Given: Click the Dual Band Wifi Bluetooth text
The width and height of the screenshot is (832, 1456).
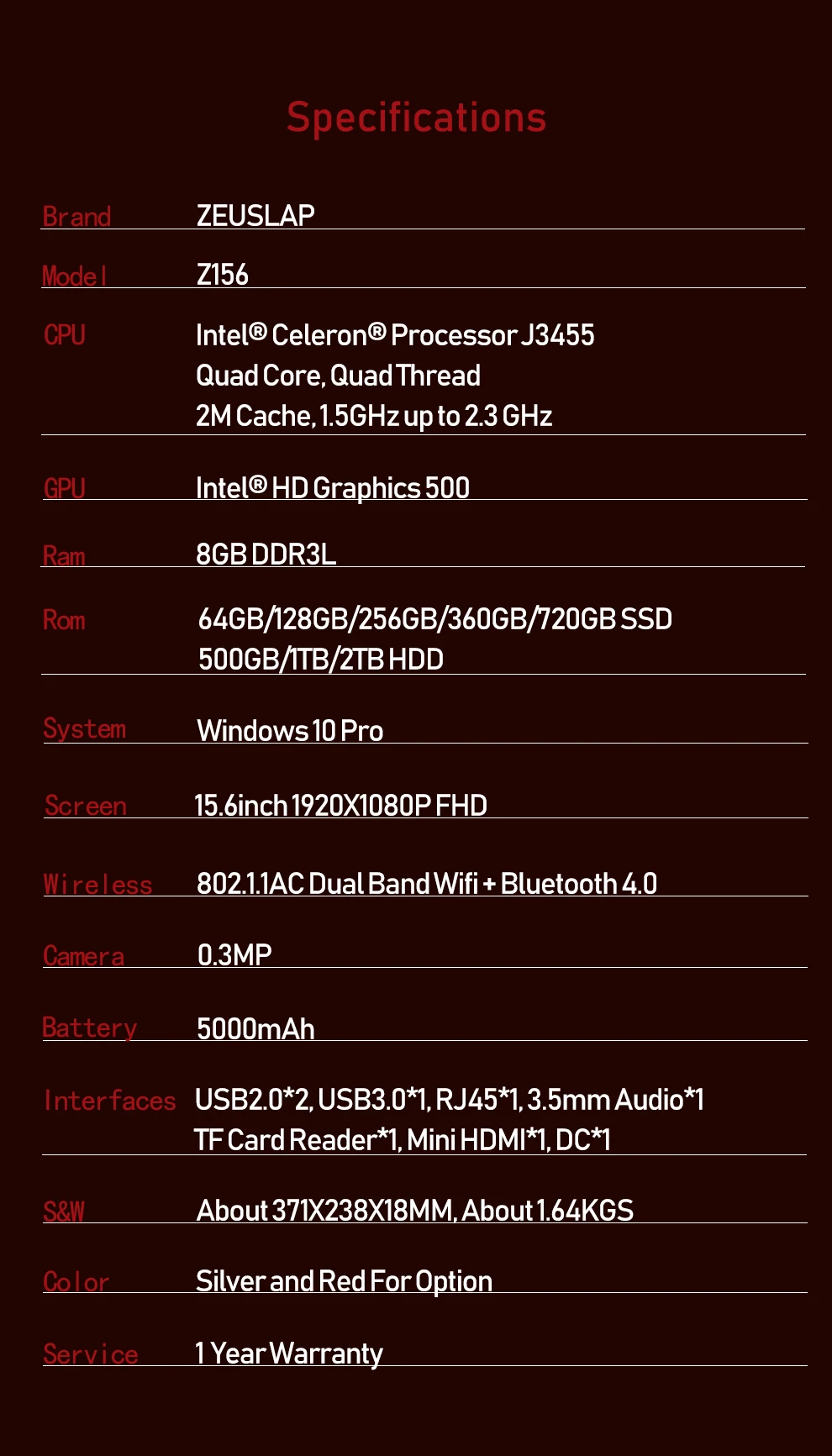Looking at the screenshot, I should pyautogui.click(x=427, y=884).
